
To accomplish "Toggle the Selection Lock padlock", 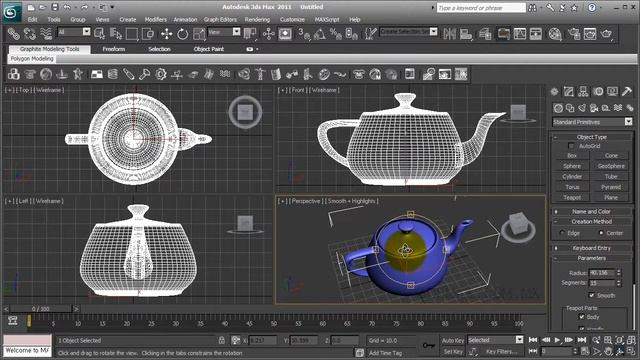I will pyautogui.click(x=222, y=340).
